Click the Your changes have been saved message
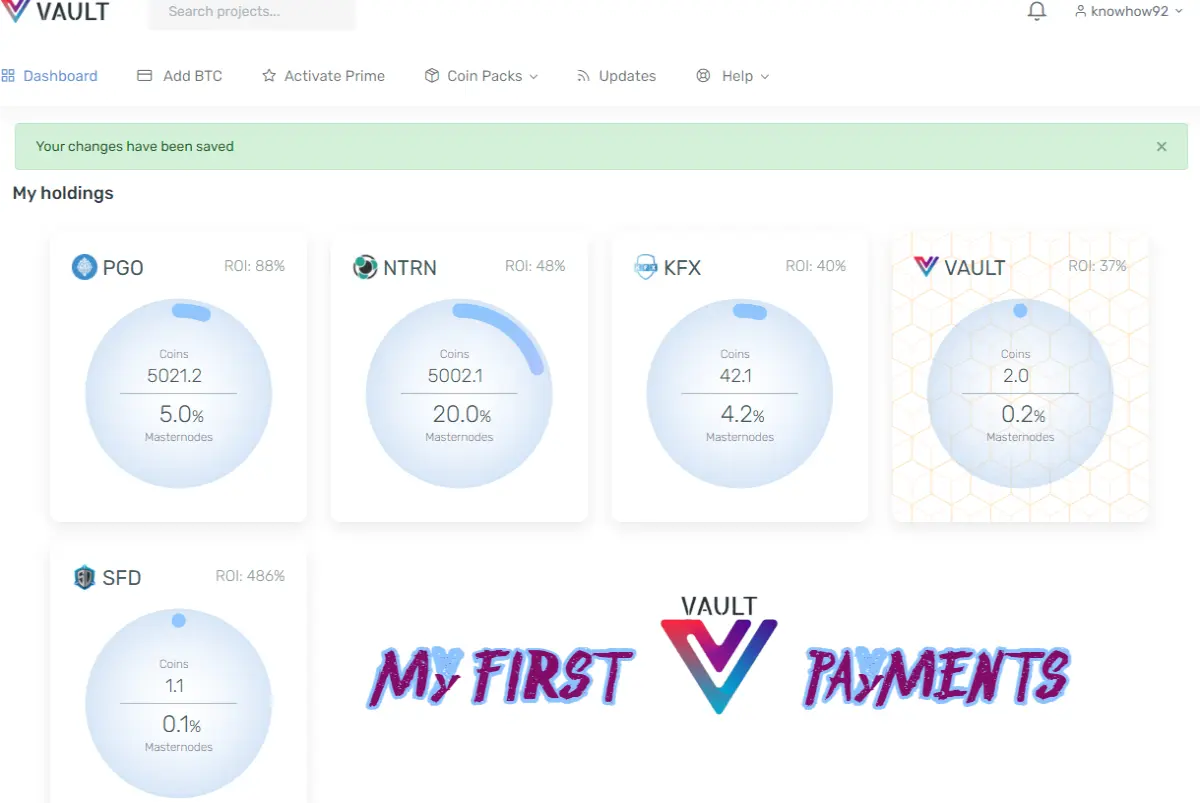Image resolution: width=1200 pixels, height=803 pixels. 135,146
